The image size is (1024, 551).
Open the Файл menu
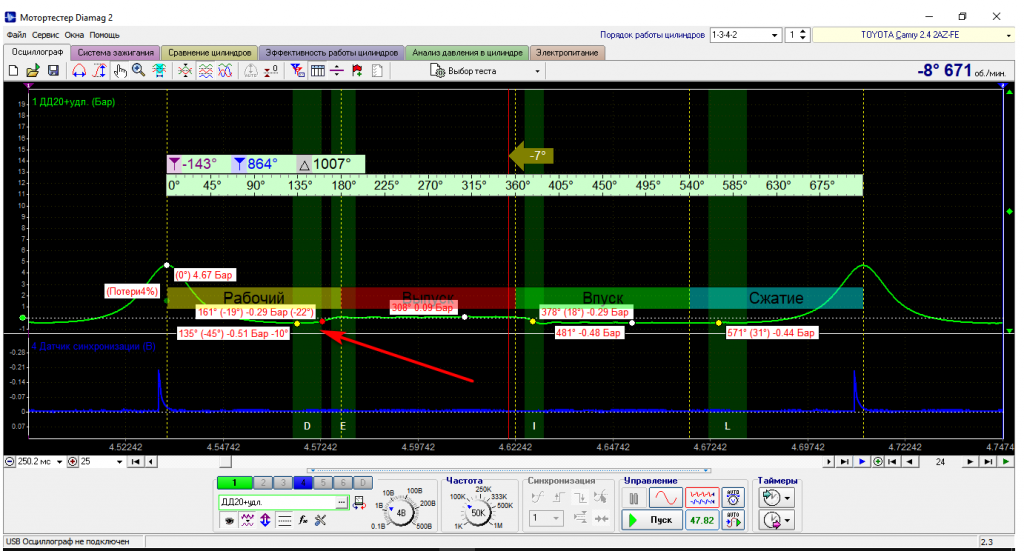pos(16,35)
